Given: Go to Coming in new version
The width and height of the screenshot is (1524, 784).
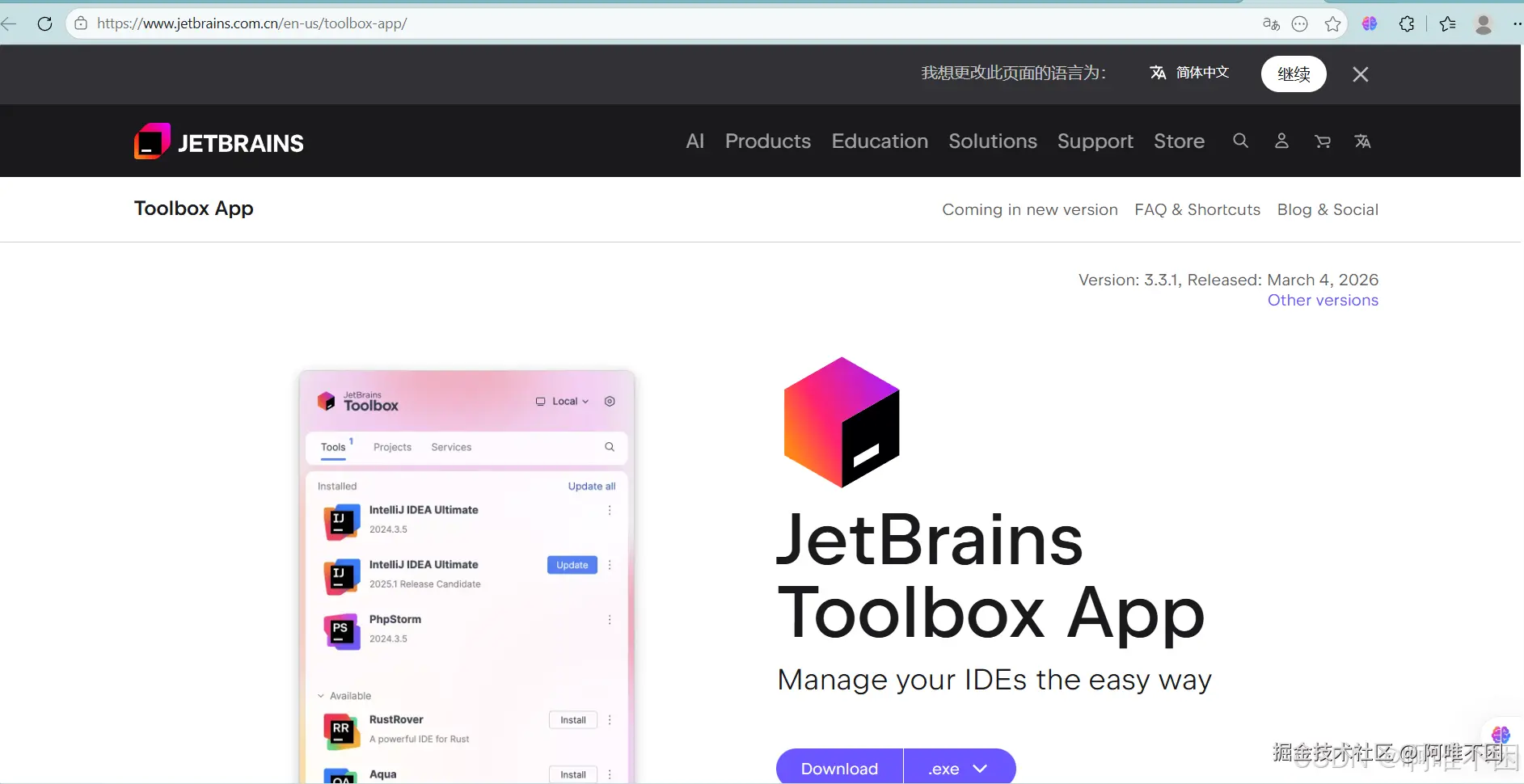Looking at the screenshot, I should (x=1030, y=209).
